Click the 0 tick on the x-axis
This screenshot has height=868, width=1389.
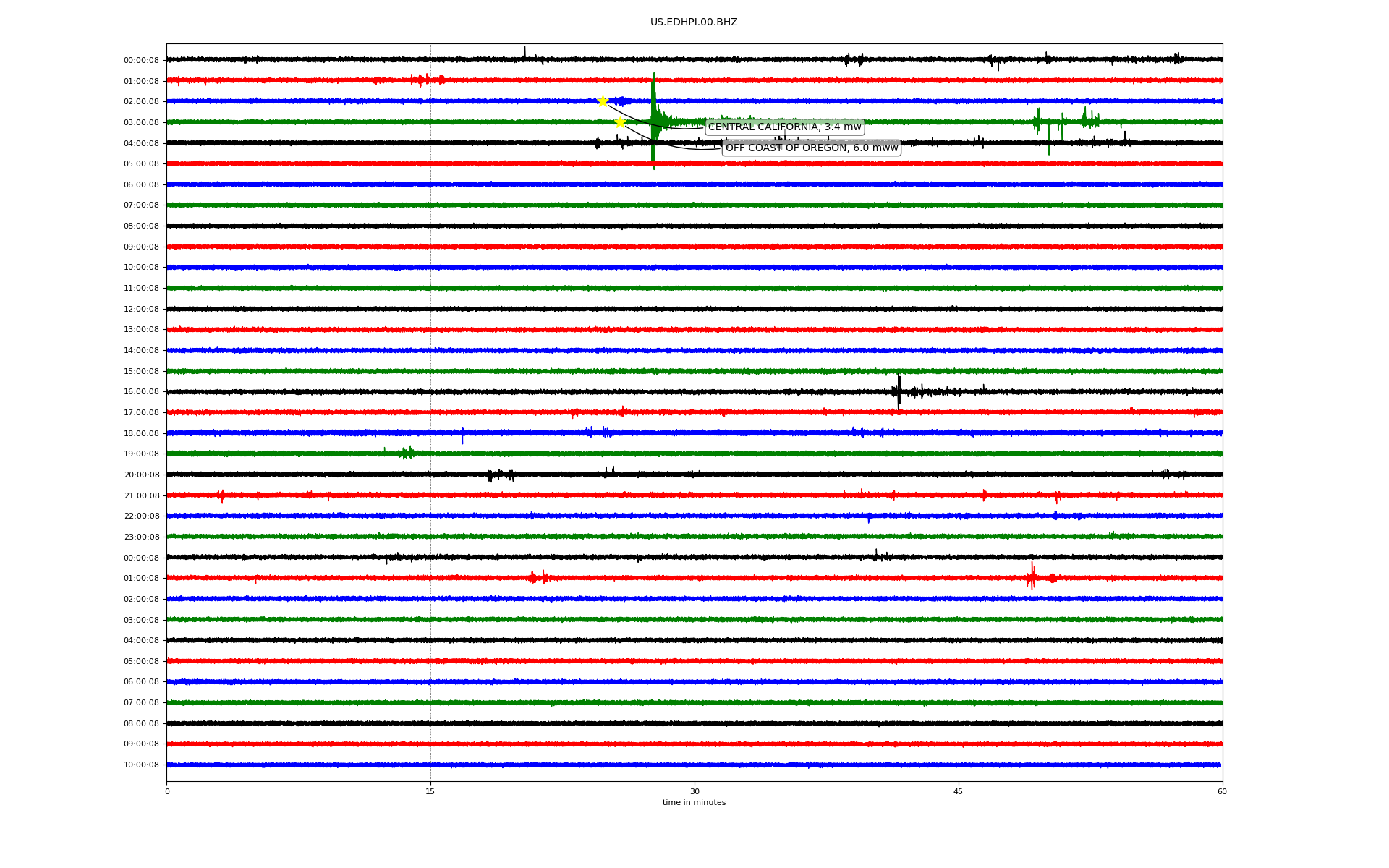pyautogui.click(x=167, y=791)
